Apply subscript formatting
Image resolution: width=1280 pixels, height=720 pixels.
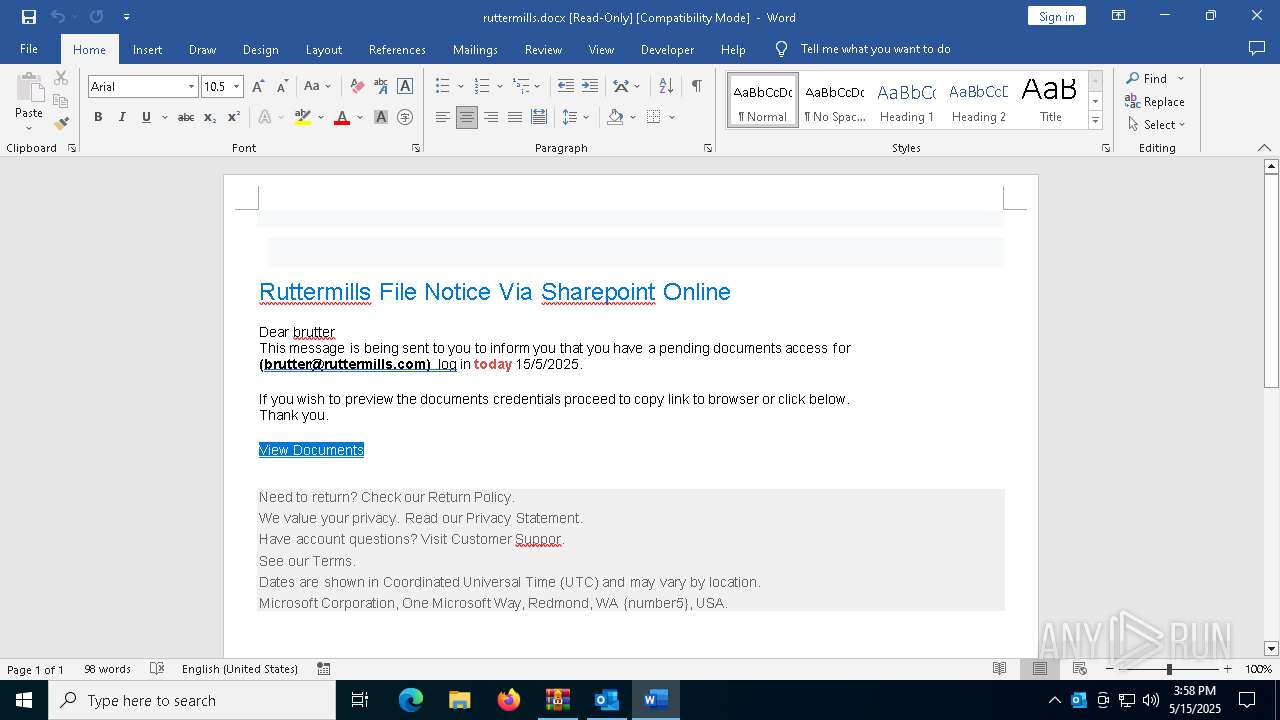pos(210,117)
